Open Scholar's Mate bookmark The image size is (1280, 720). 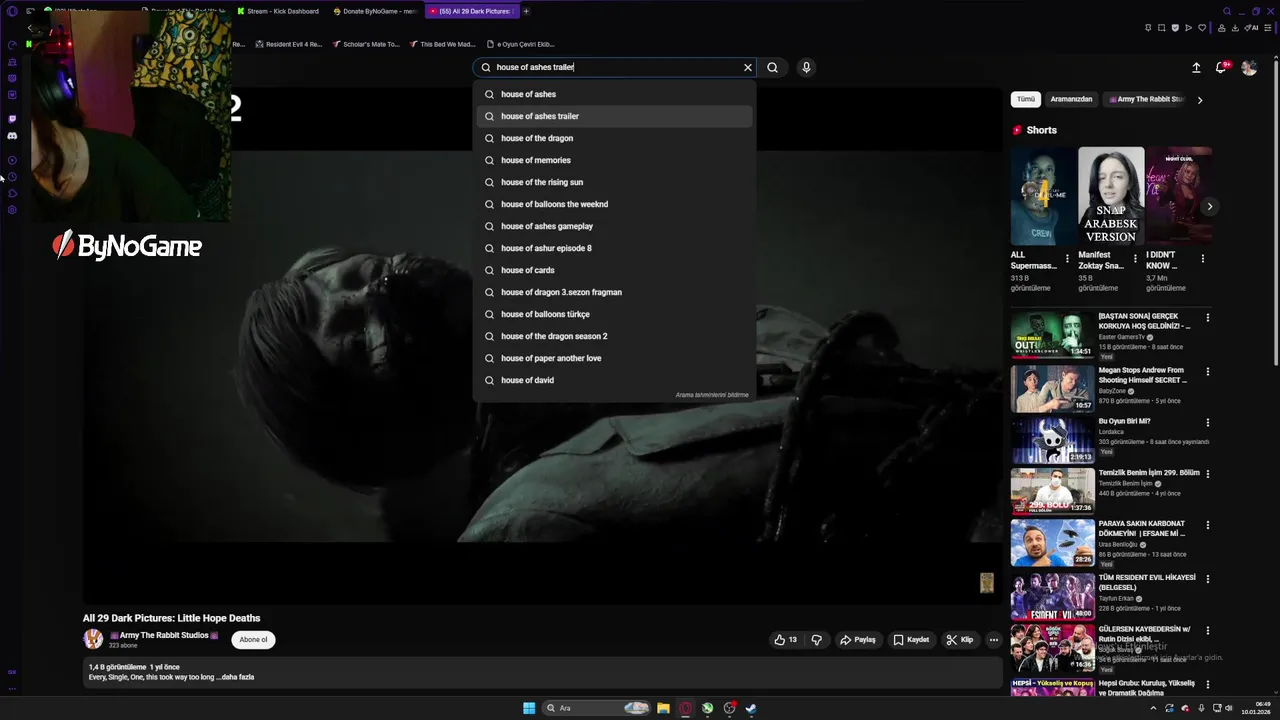(x=364, y=44)
